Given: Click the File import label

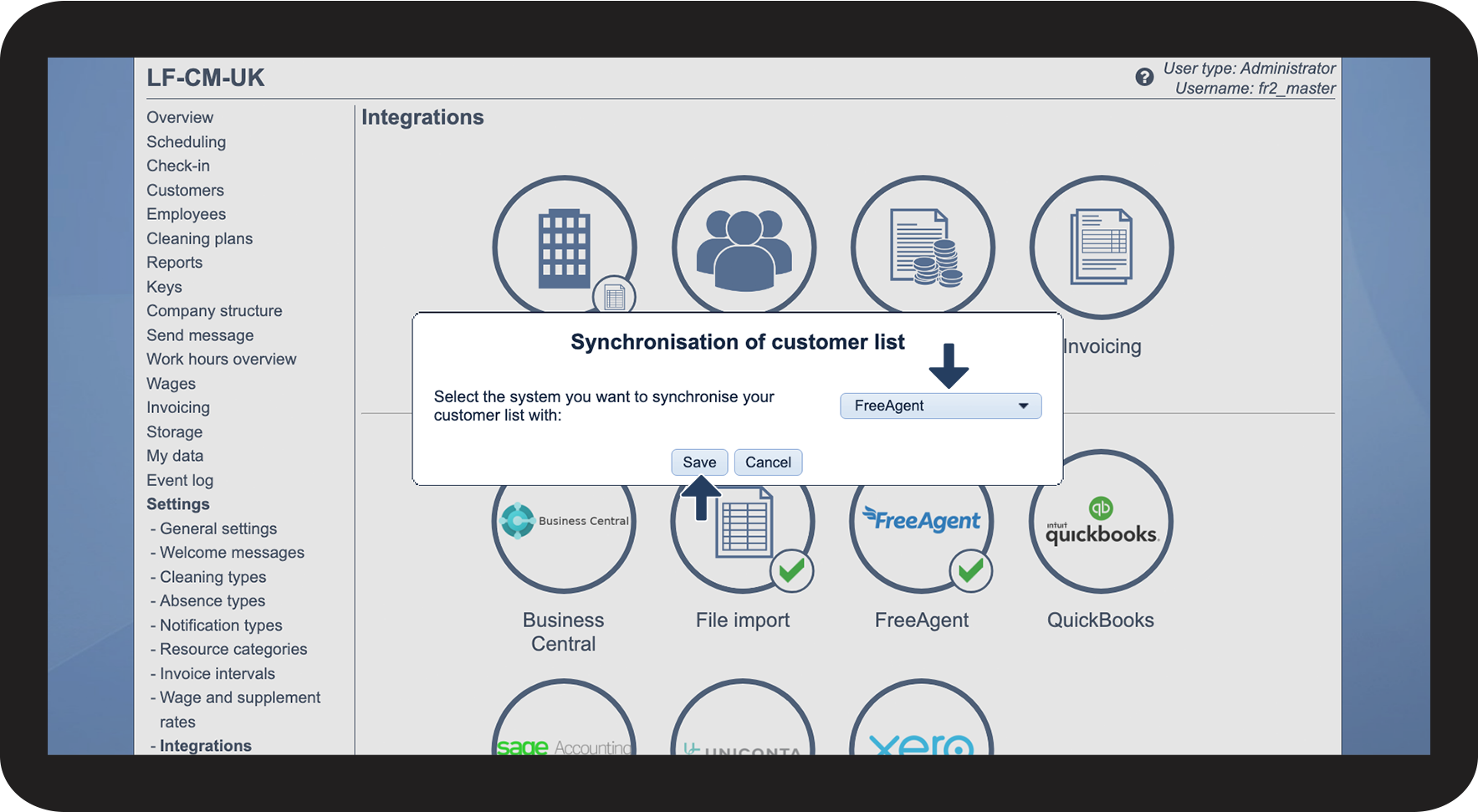Looking at the screenshot, I should coord(743,620).
